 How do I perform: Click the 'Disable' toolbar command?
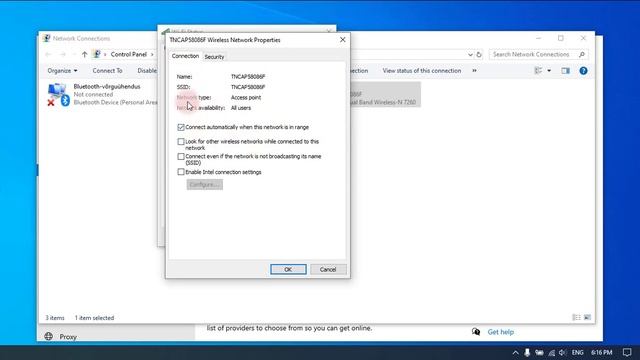pos(147,71)
